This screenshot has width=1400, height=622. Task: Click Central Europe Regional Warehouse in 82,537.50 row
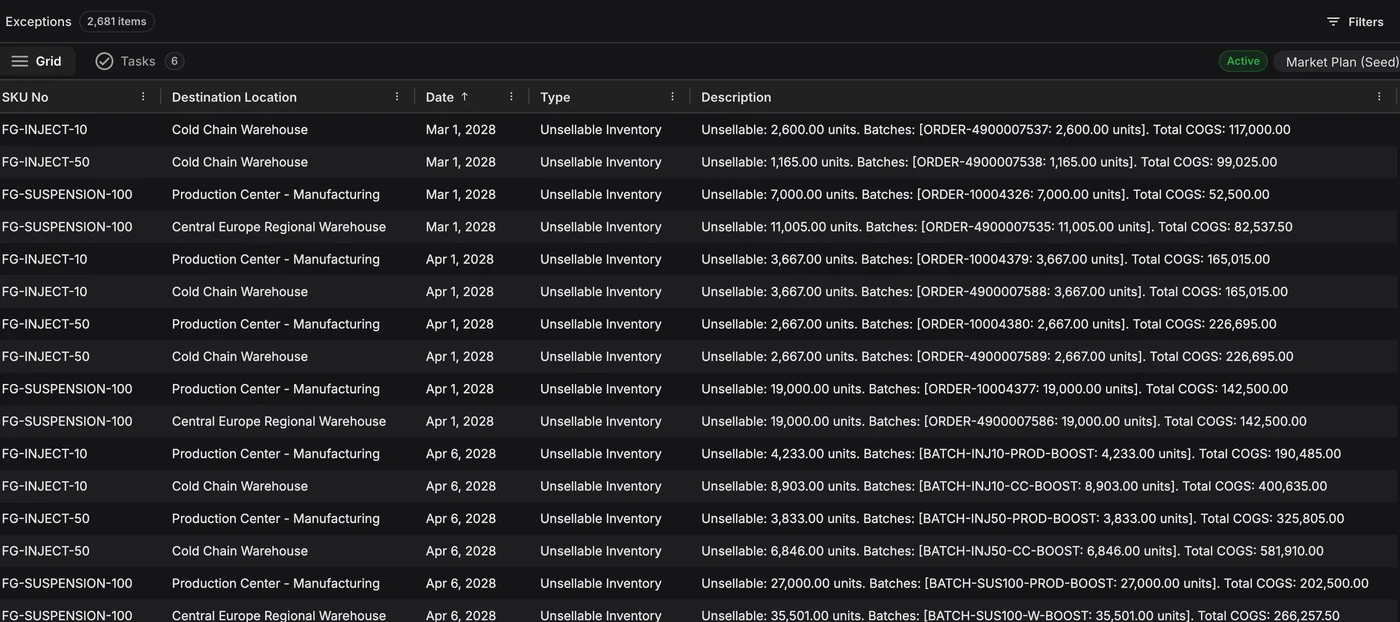tap(279, 227)
